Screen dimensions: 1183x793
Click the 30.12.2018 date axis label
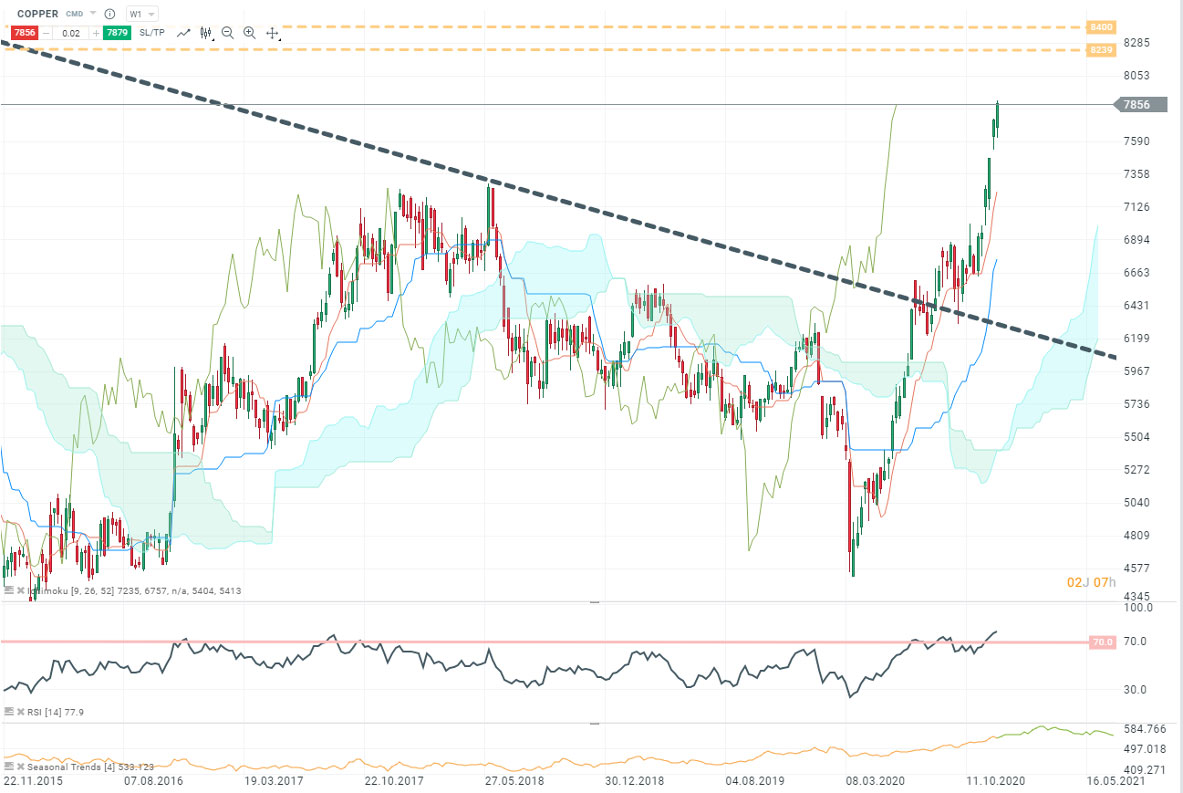click(x=635, y=781)
